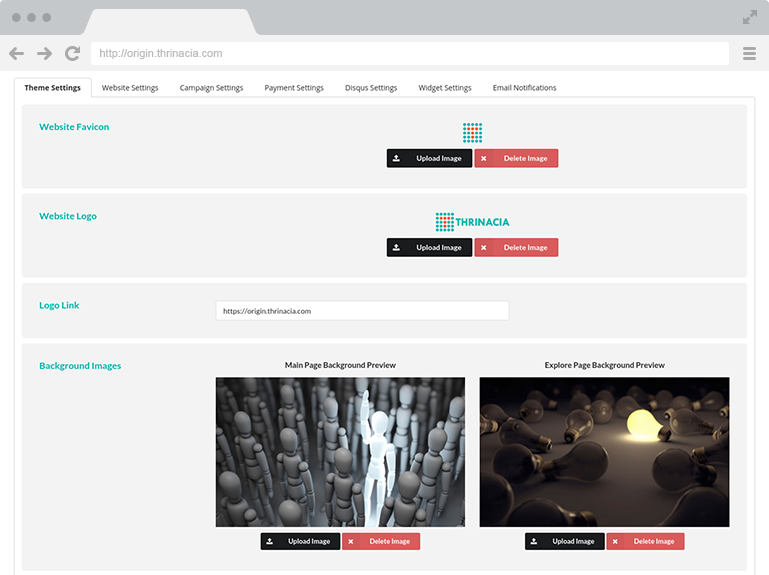Open the Widget Settings tab

445,88
